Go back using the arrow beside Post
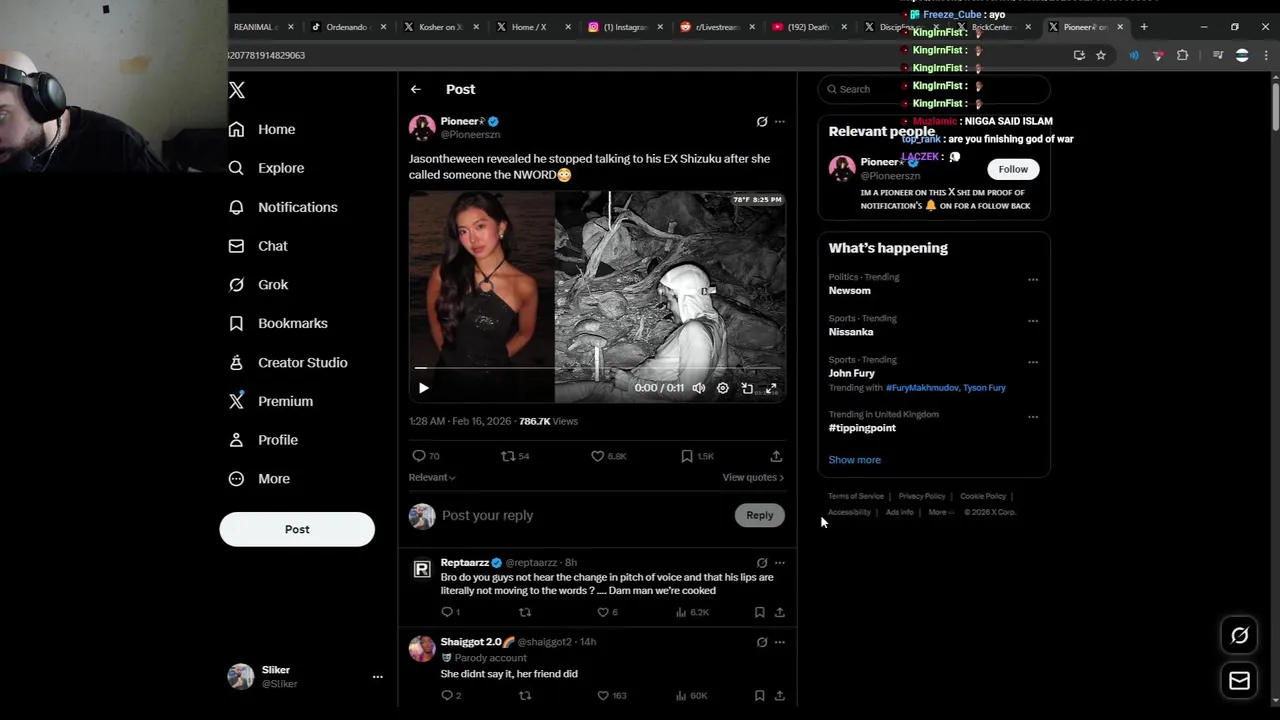 pos(416,89)
